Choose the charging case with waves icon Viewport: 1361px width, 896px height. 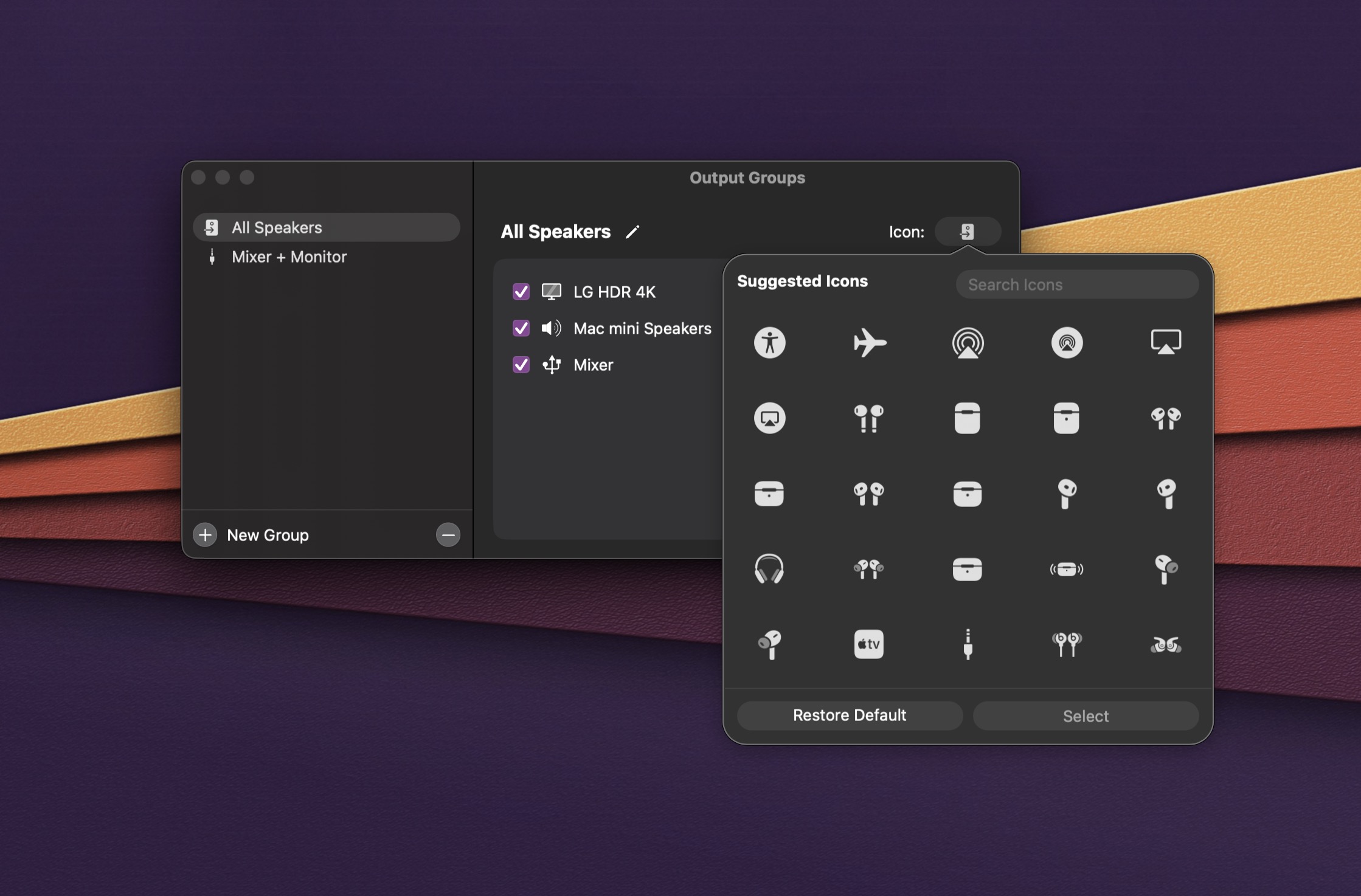(x=1066, y=569)
